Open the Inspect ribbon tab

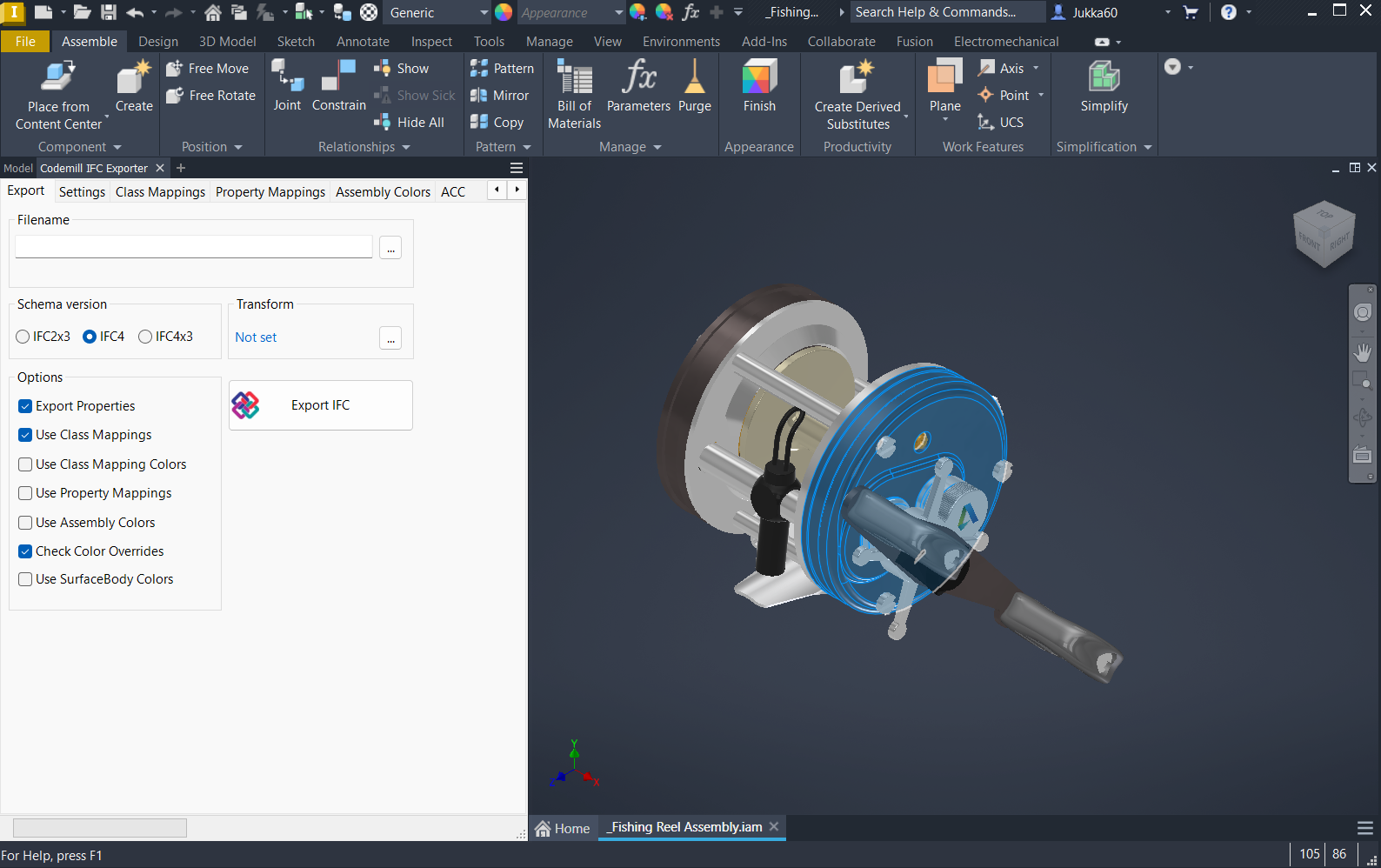tap(431, 42)
